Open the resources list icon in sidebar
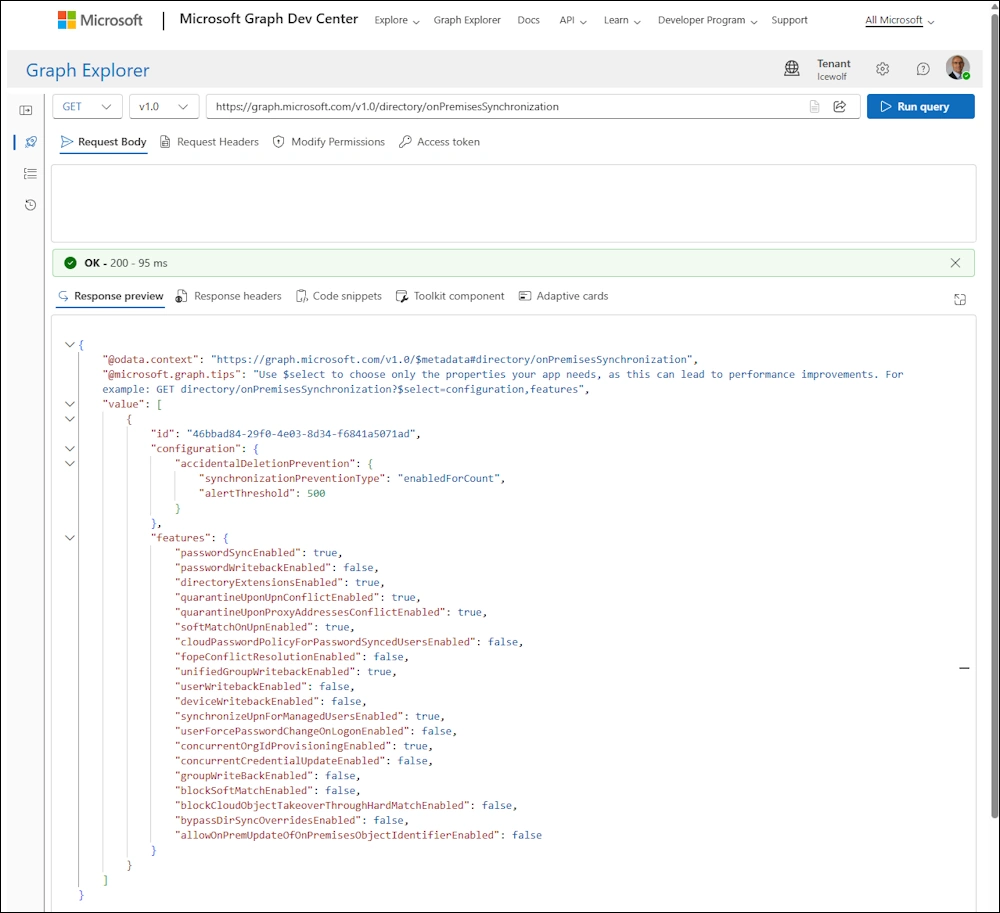 [30, 173]
